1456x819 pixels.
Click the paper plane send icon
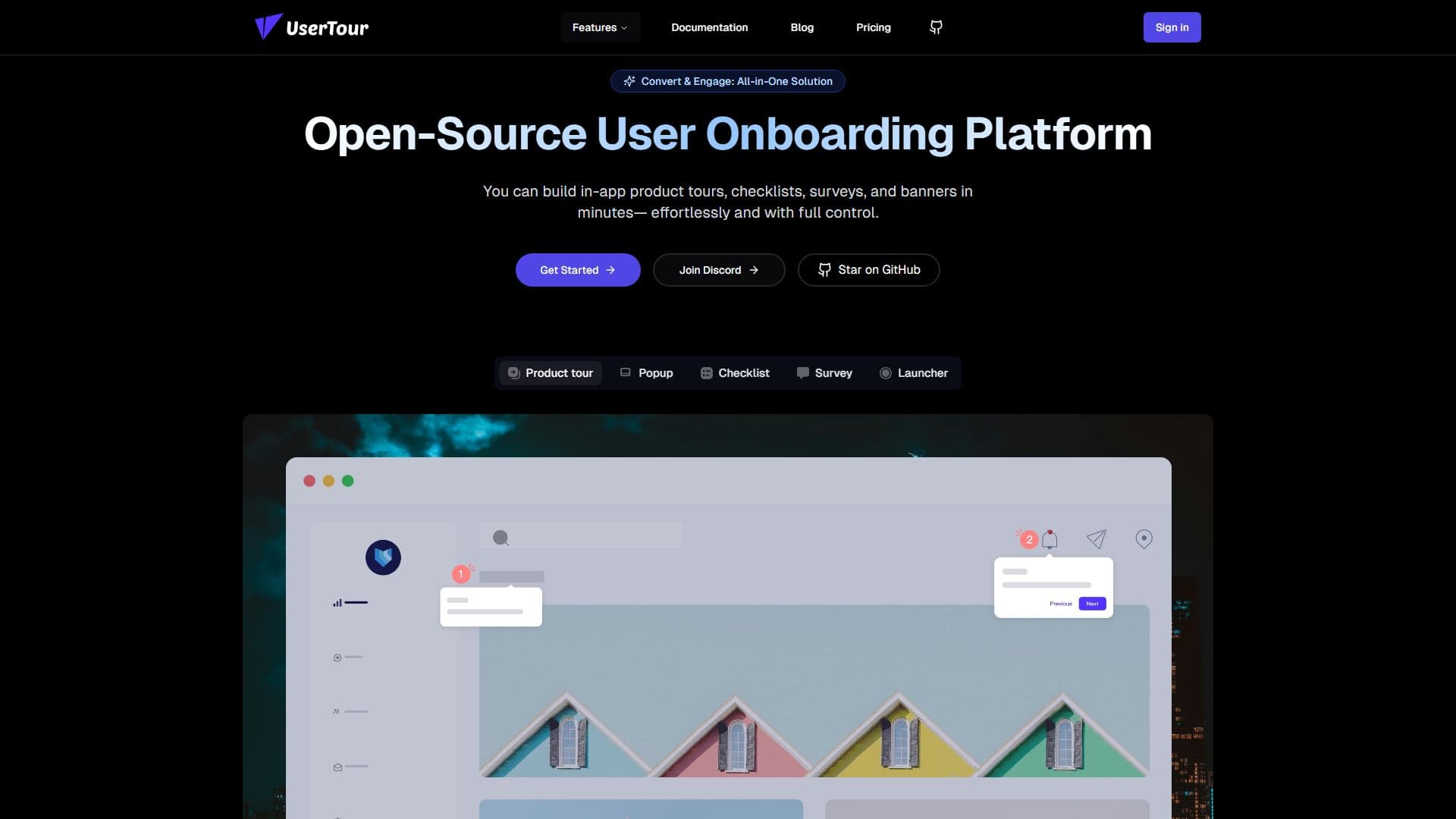[x=1097, y=539]
